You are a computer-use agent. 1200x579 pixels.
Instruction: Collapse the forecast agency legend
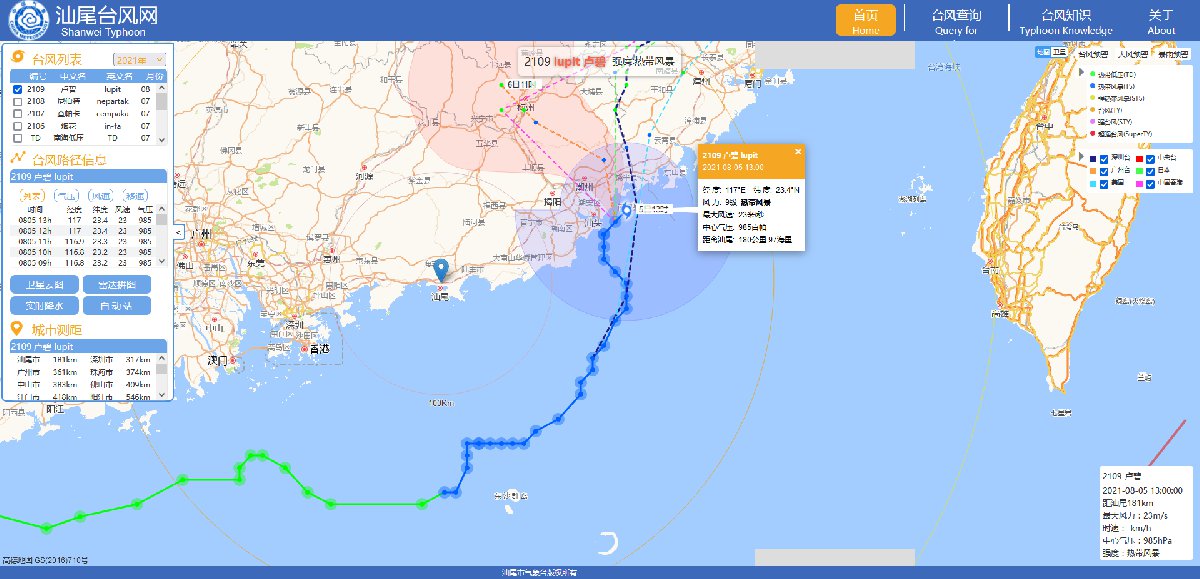coord(1081,157)
